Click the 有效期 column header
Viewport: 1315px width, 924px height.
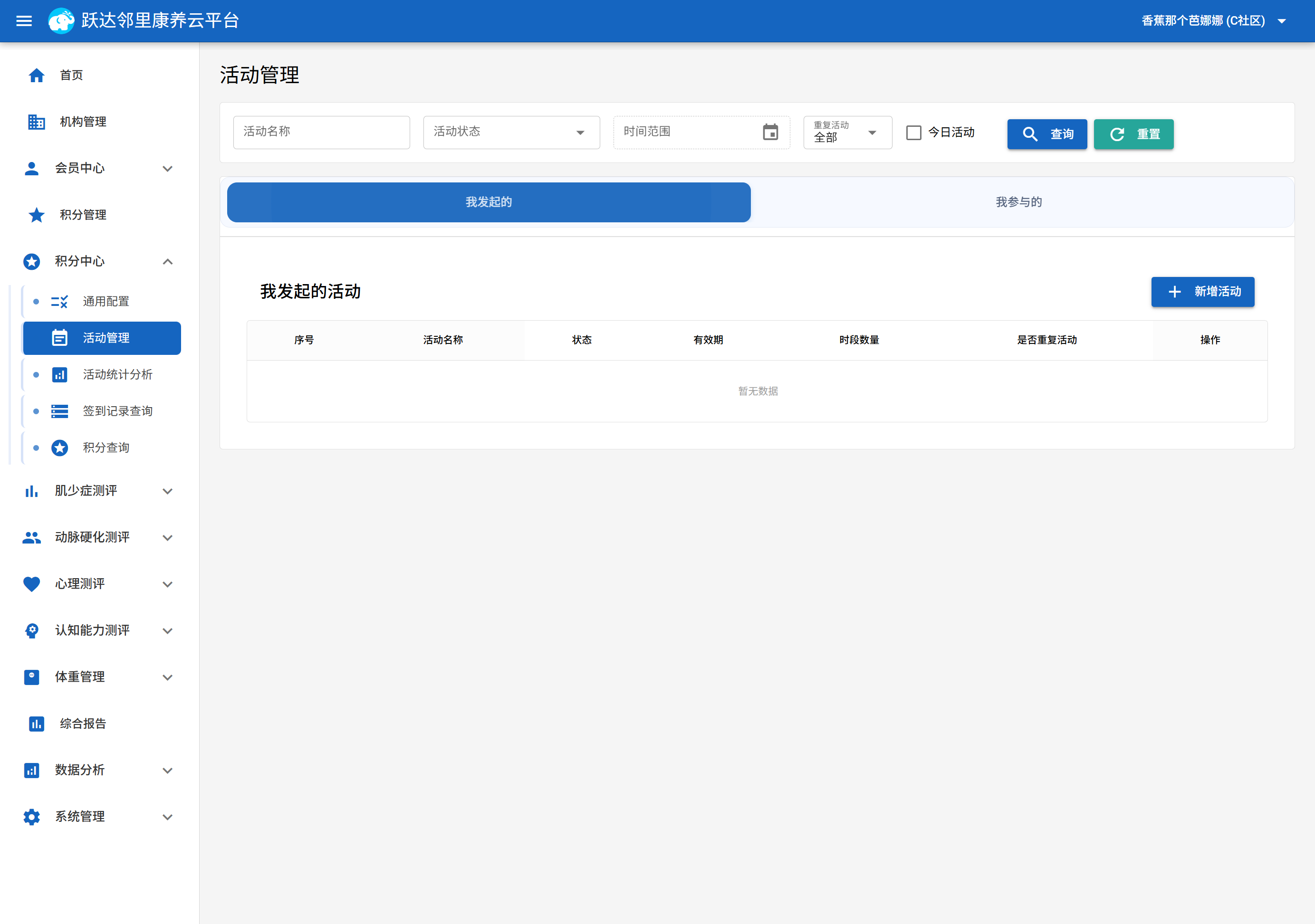point(708,340)
